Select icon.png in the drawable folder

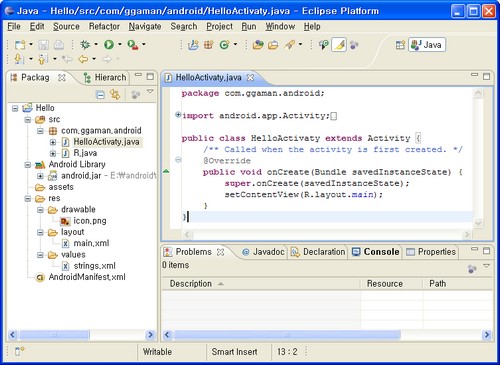[x=90, y=221]
